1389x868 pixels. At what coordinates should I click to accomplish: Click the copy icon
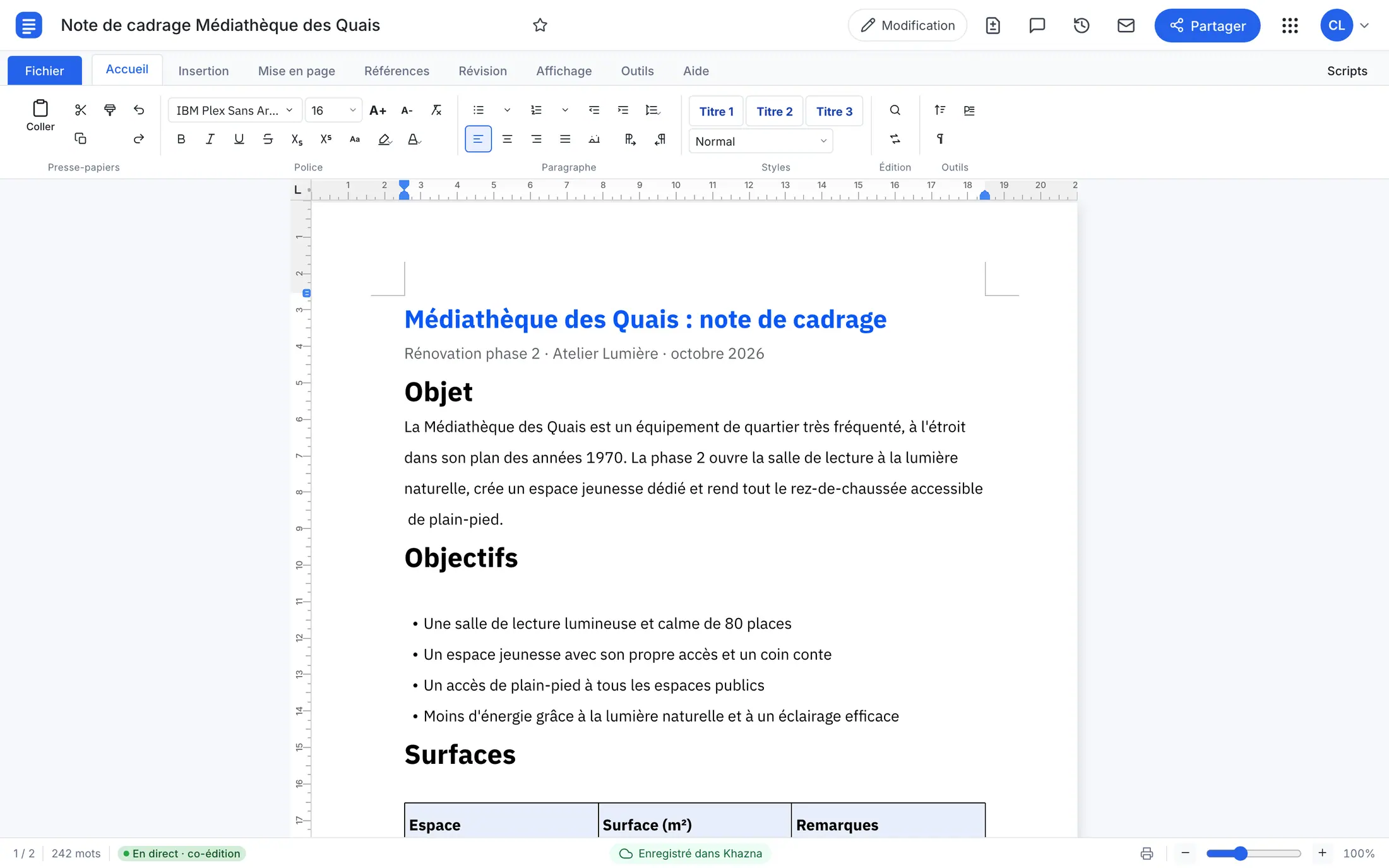pos(80,139)
